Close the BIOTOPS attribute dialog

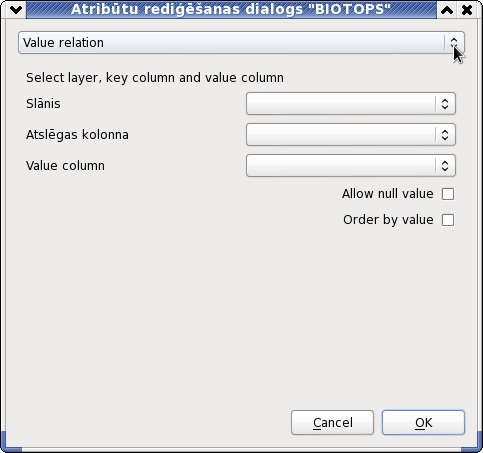pyautogui.click(x=467, y=10)
